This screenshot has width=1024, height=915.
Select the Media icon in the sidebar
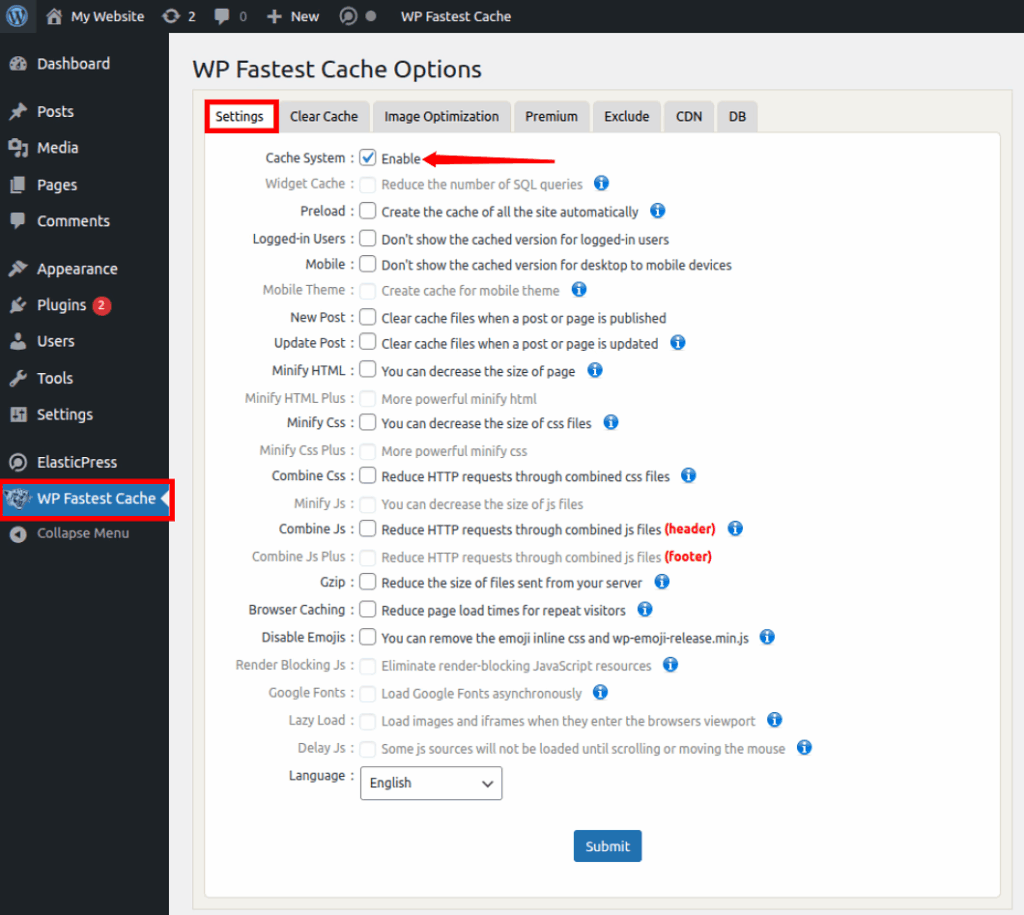[19, 148]
